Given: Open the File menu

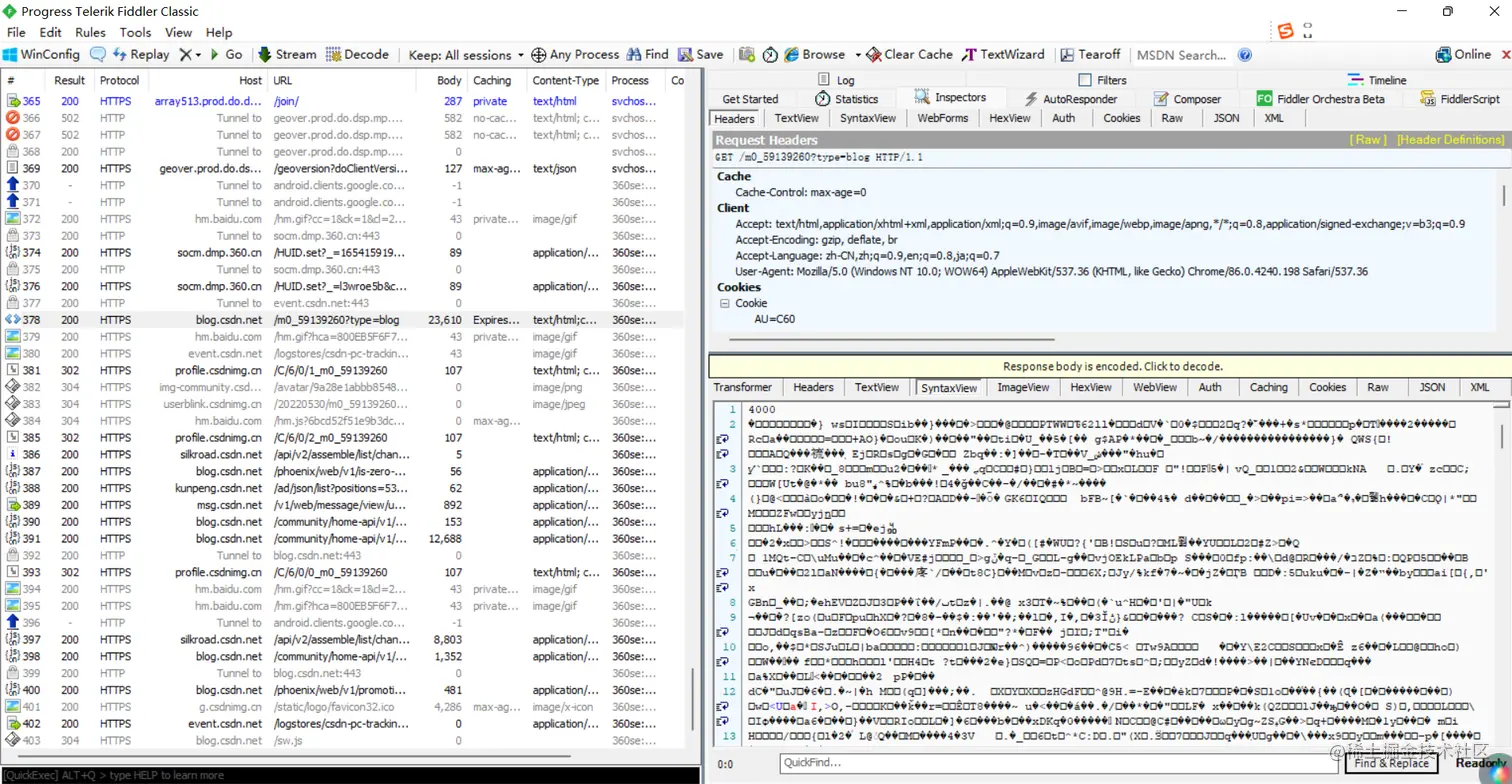Looking at the screenshot, I should click(16, 32).
